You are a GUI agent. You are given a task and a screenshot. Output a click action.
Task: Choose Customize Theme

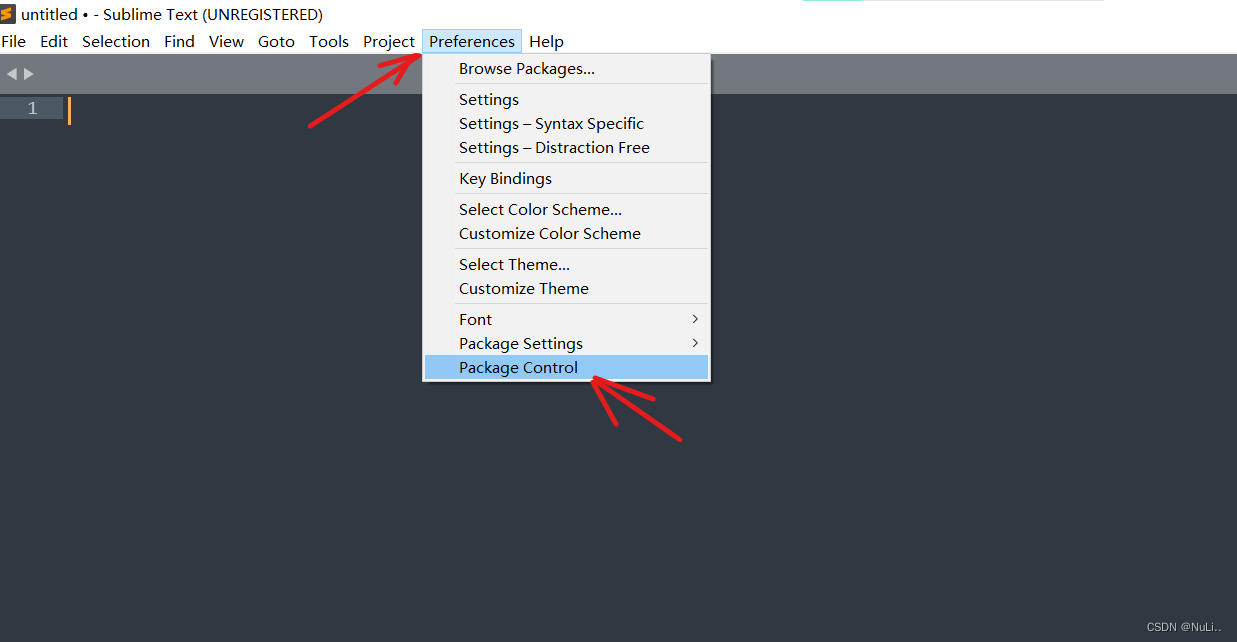point(523,288)
